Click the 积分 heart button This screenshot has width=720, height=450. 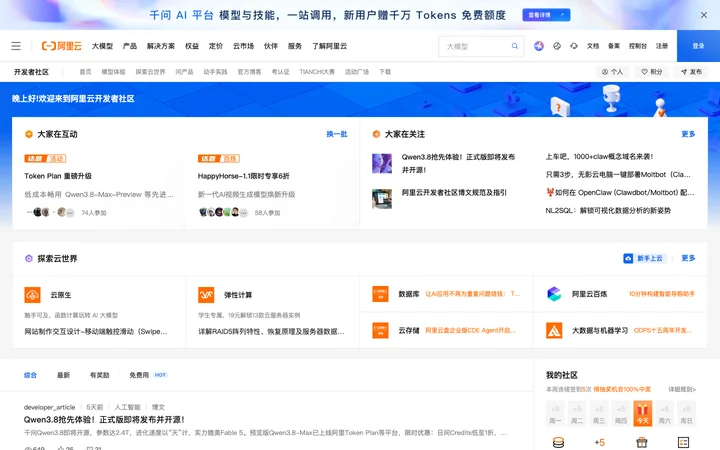652,72
